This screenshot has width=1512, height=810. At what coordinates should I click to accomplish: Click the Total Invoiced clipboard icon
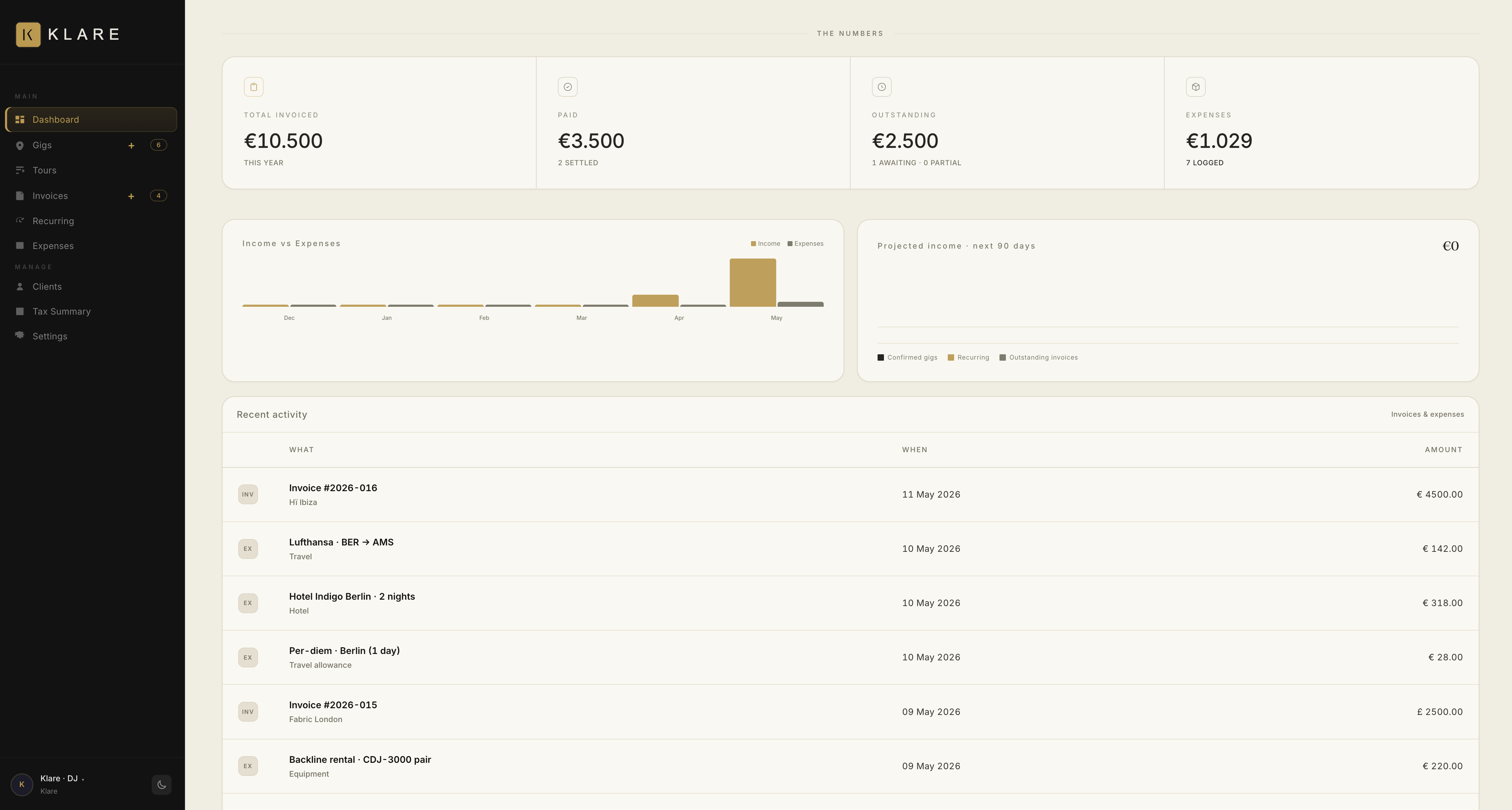coord(253,87)
